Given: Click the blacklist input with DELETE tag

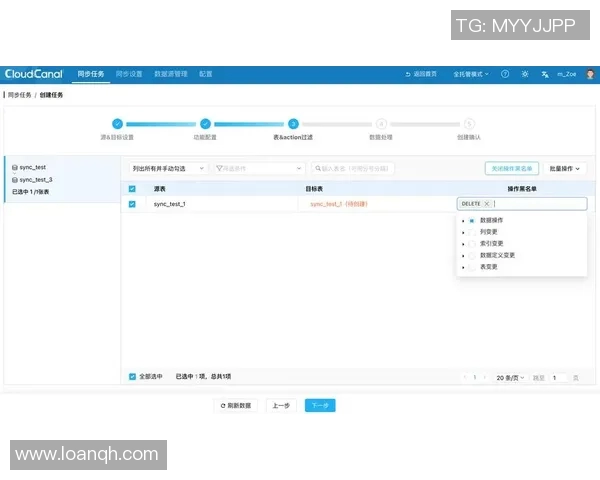Looking at the screenshot, I should point(522,204).
